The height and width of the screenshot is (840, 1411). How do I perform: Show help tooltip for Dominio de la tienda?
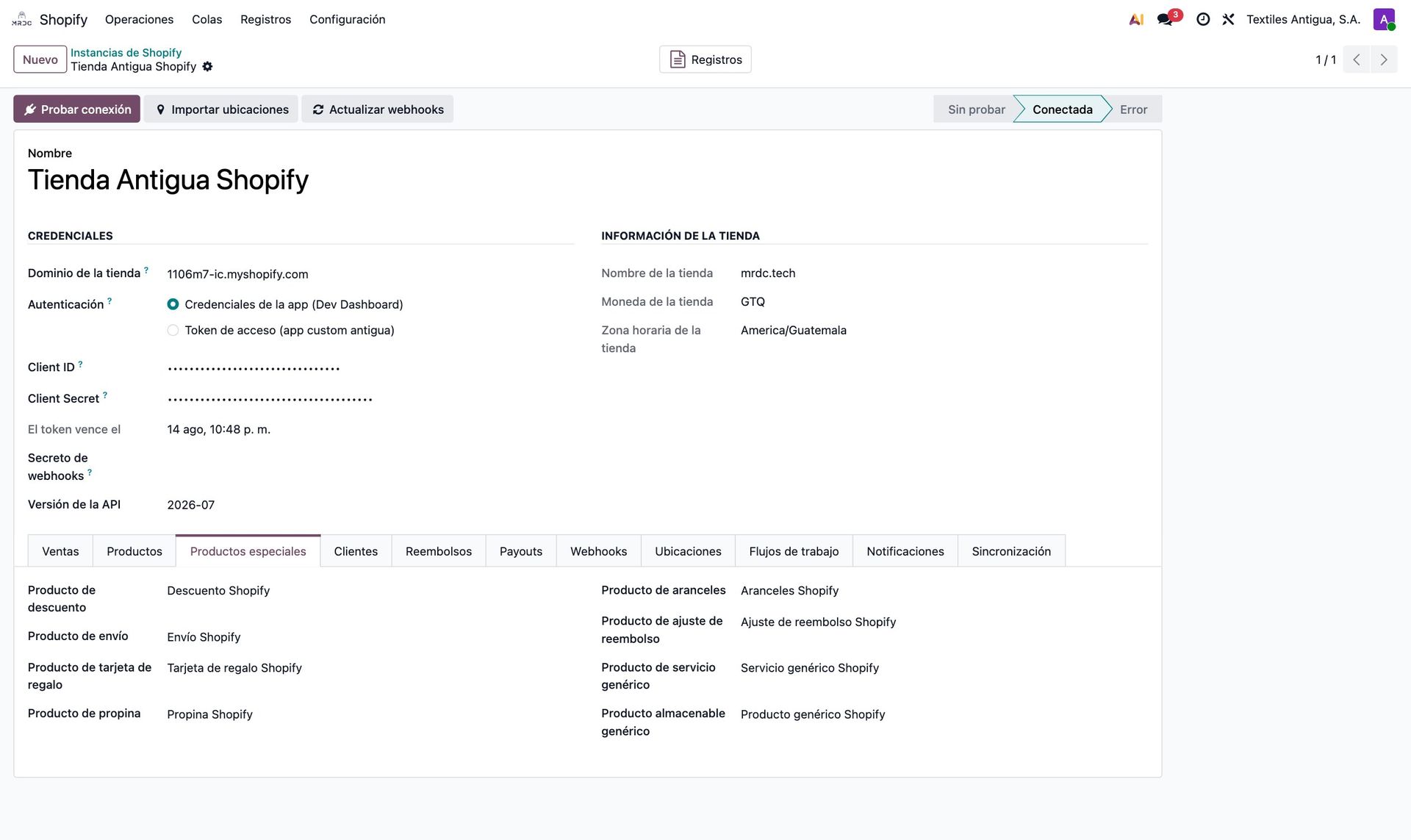[146, 270]
